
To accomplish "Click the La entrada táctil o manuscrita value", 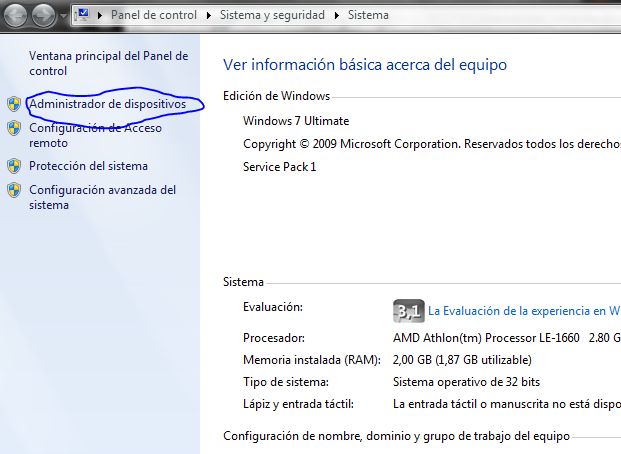I will tap(507, 404).
